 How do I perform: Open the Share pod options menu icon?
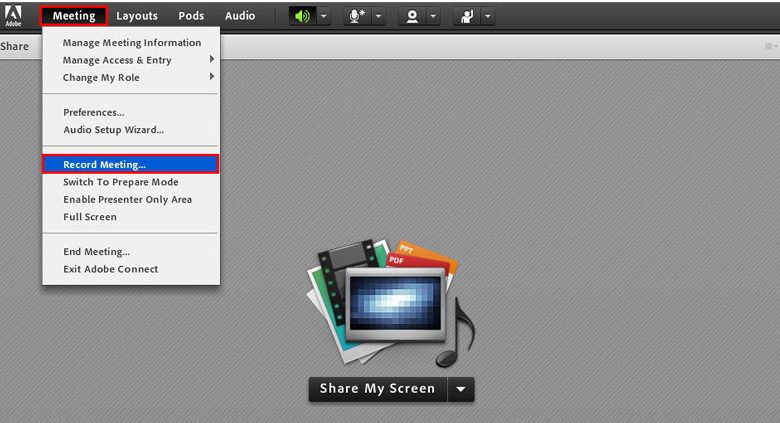(771, 46)
